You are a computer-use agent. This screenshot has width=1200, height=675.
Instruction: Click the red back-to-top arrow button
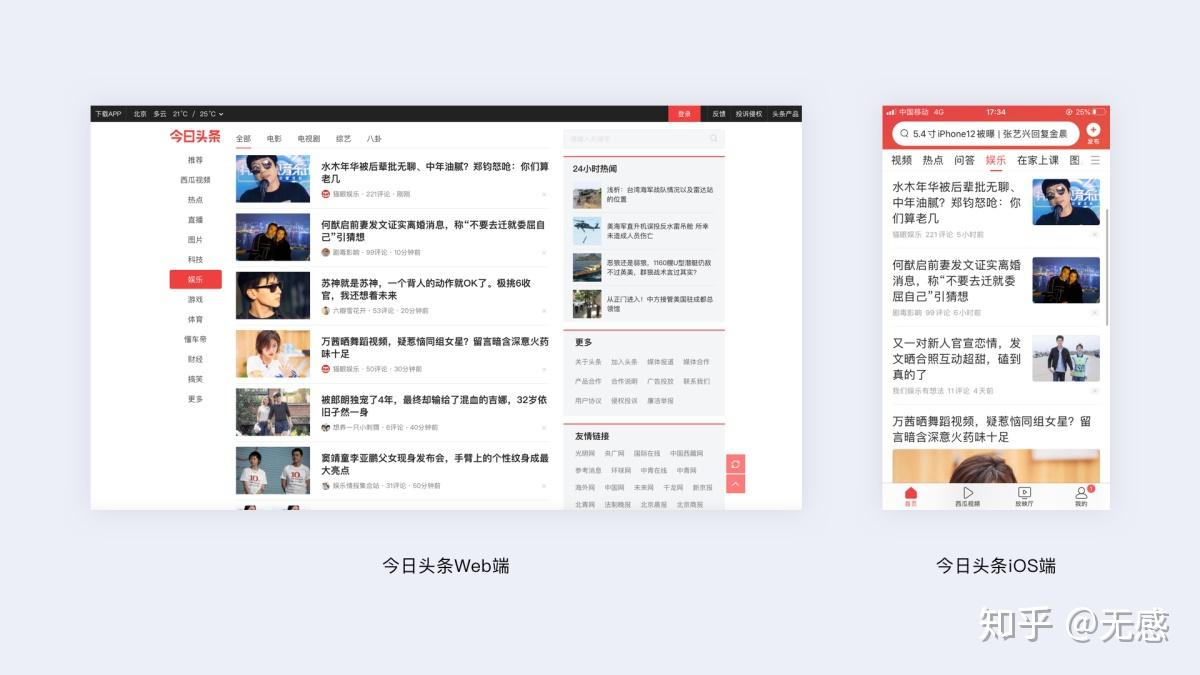(x=736, y=484)
